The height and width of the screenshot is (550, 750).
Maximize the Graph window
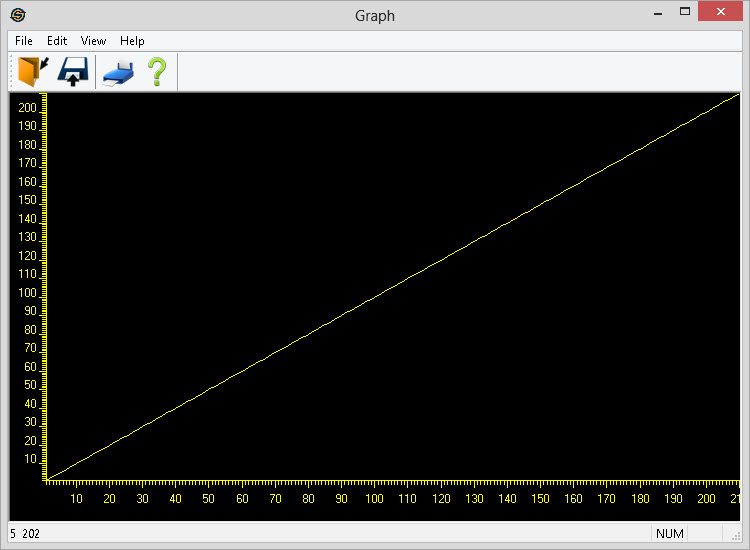pyautogui.click(x=685, y=13)
